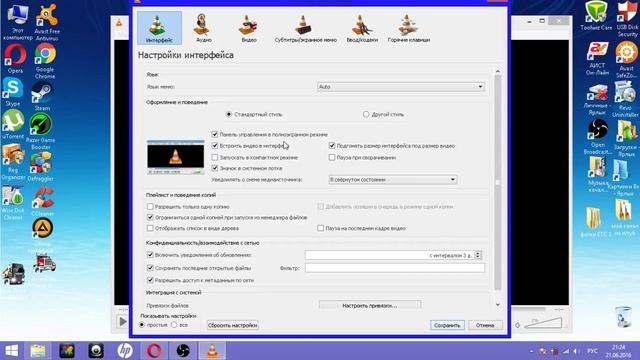The image size is (640, 360).
Task: Click the Сохранить button
Action: click(x=447, y=325)
